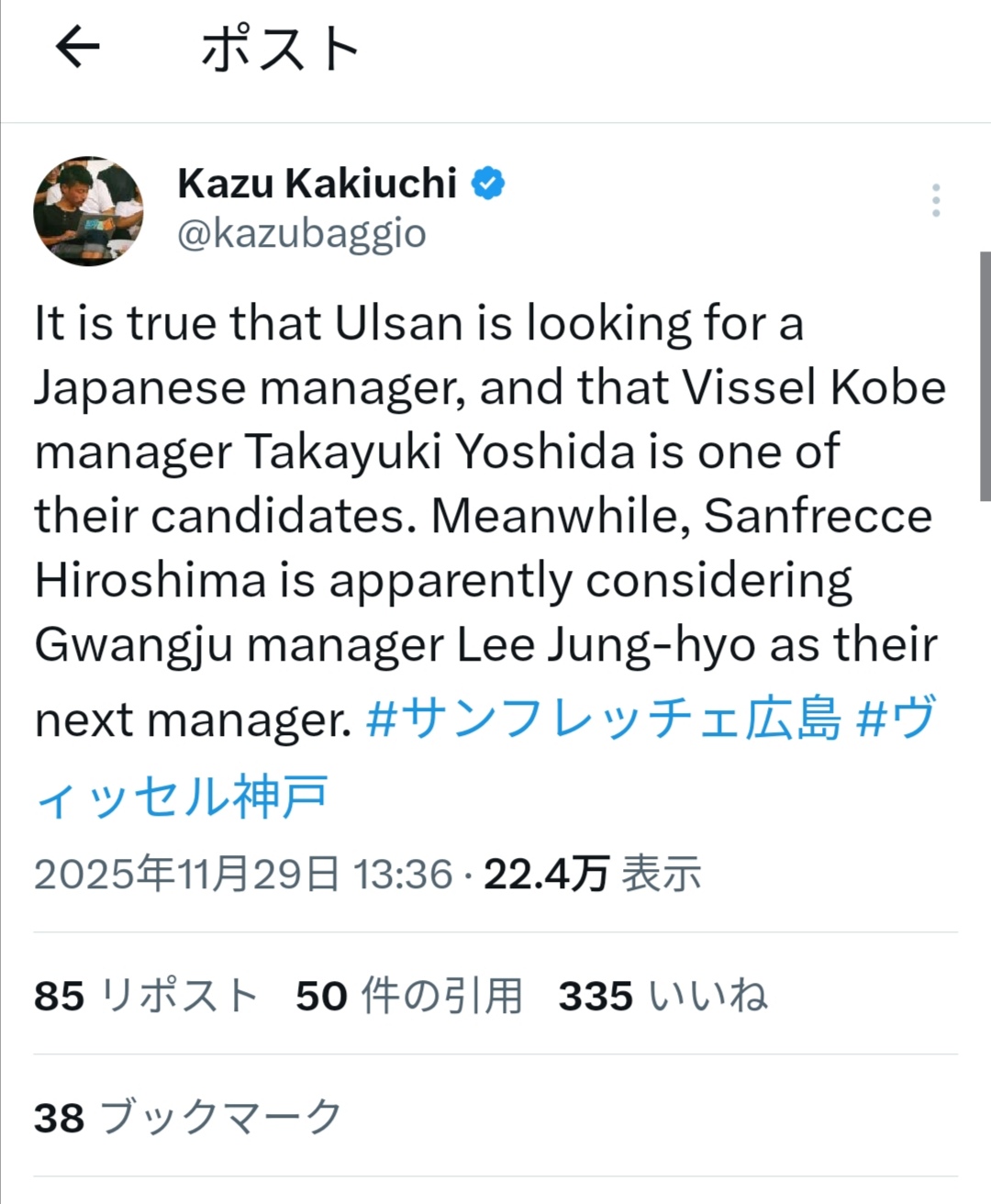Click the blue verified badge
This screenshot has height=1204, width=991.
[x=488, y=184]
